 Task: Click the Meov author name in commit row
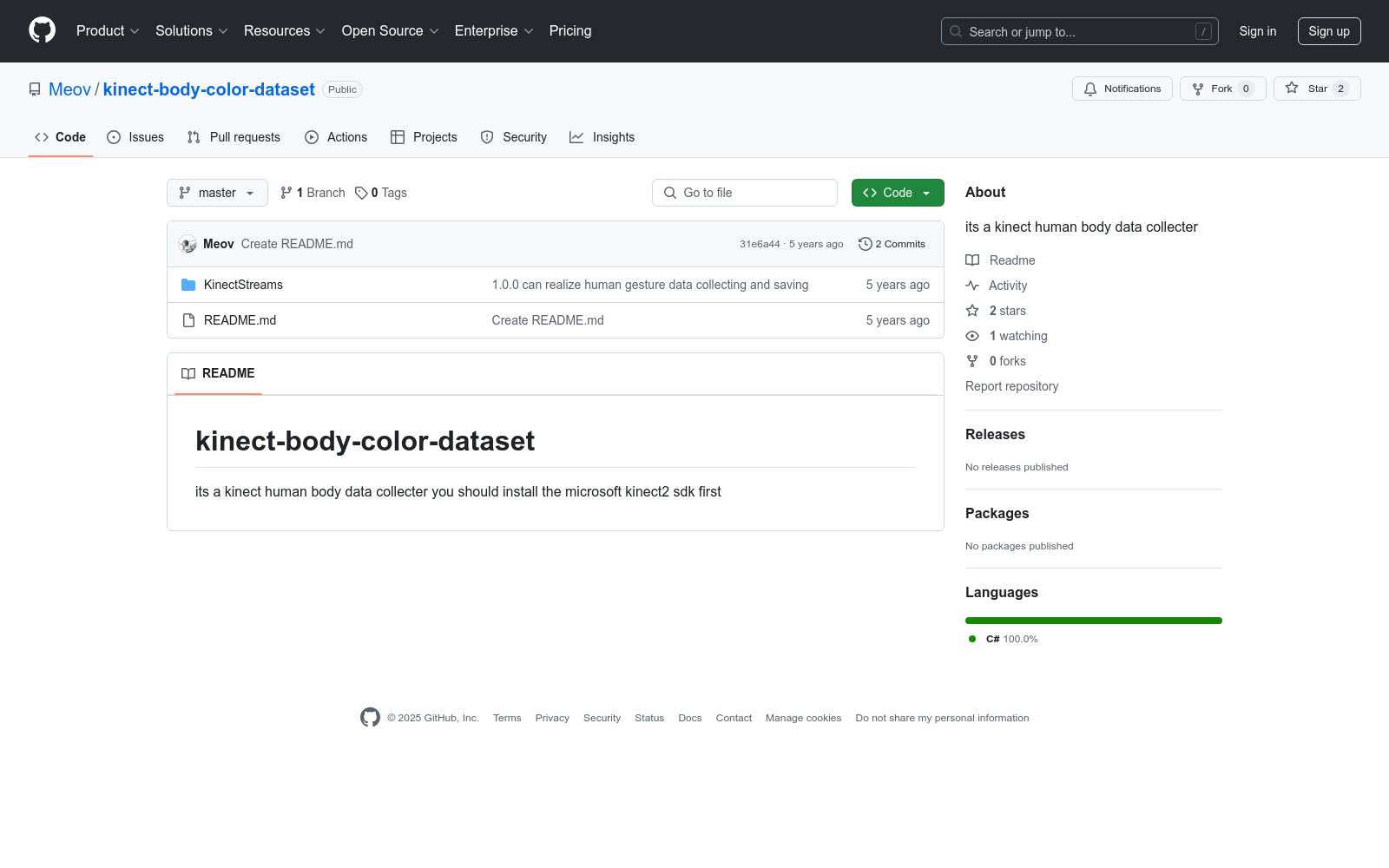pos(219,244)
